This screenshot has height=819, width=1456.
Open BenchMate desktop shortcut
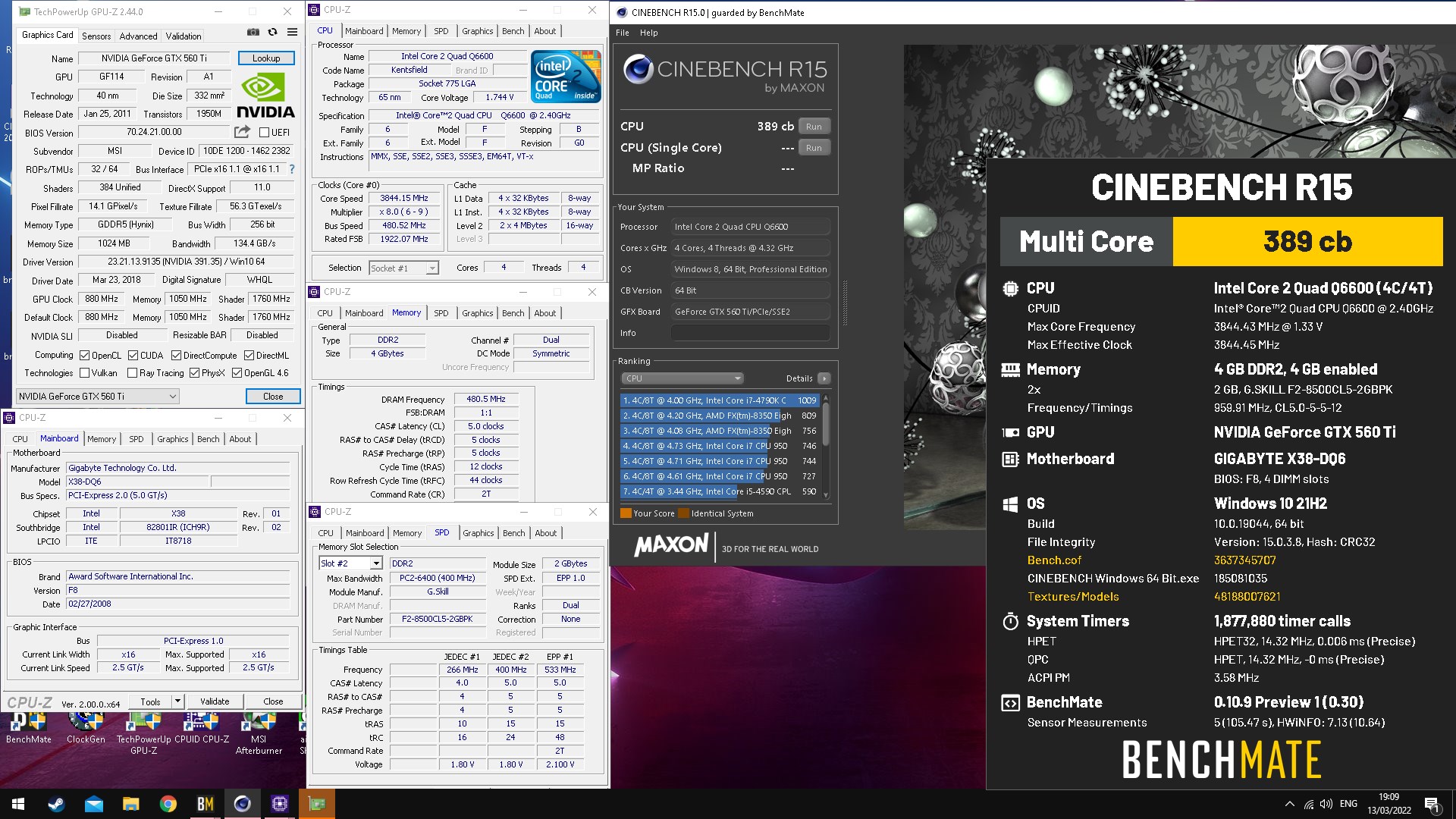pyautogui.click(x=29, y=728)
